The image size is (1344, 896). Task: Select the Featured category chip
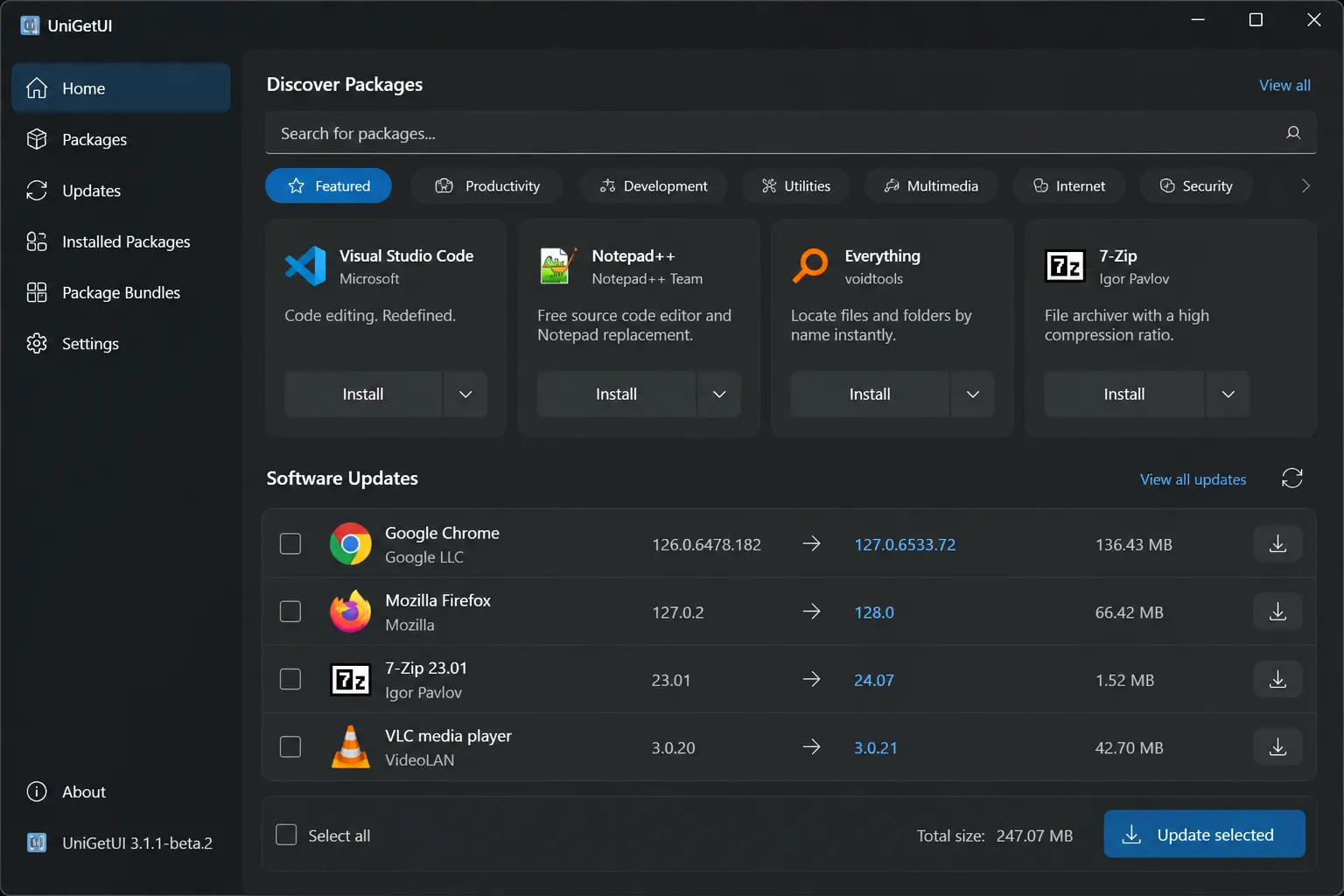coord(328,185)
